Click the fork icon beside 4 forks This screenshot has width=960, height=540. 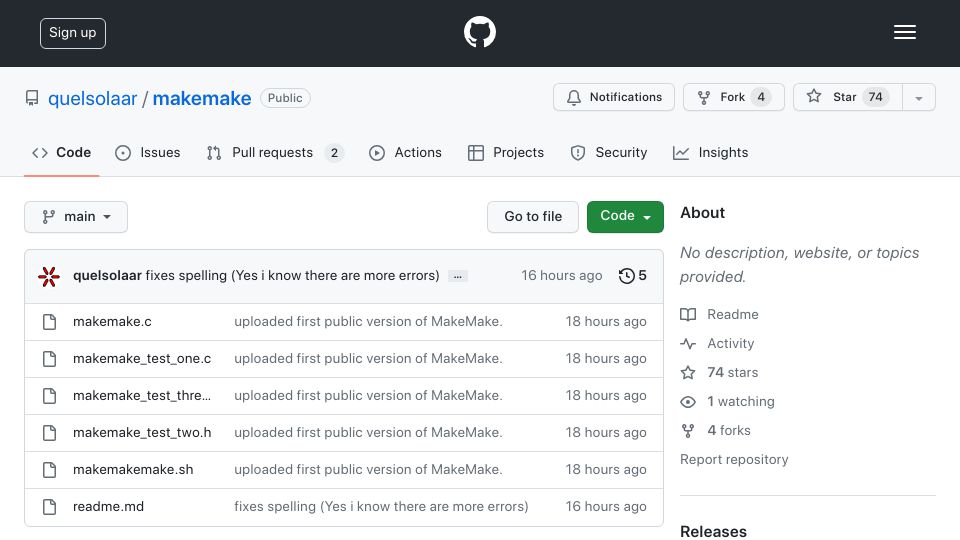click(688, 431)
